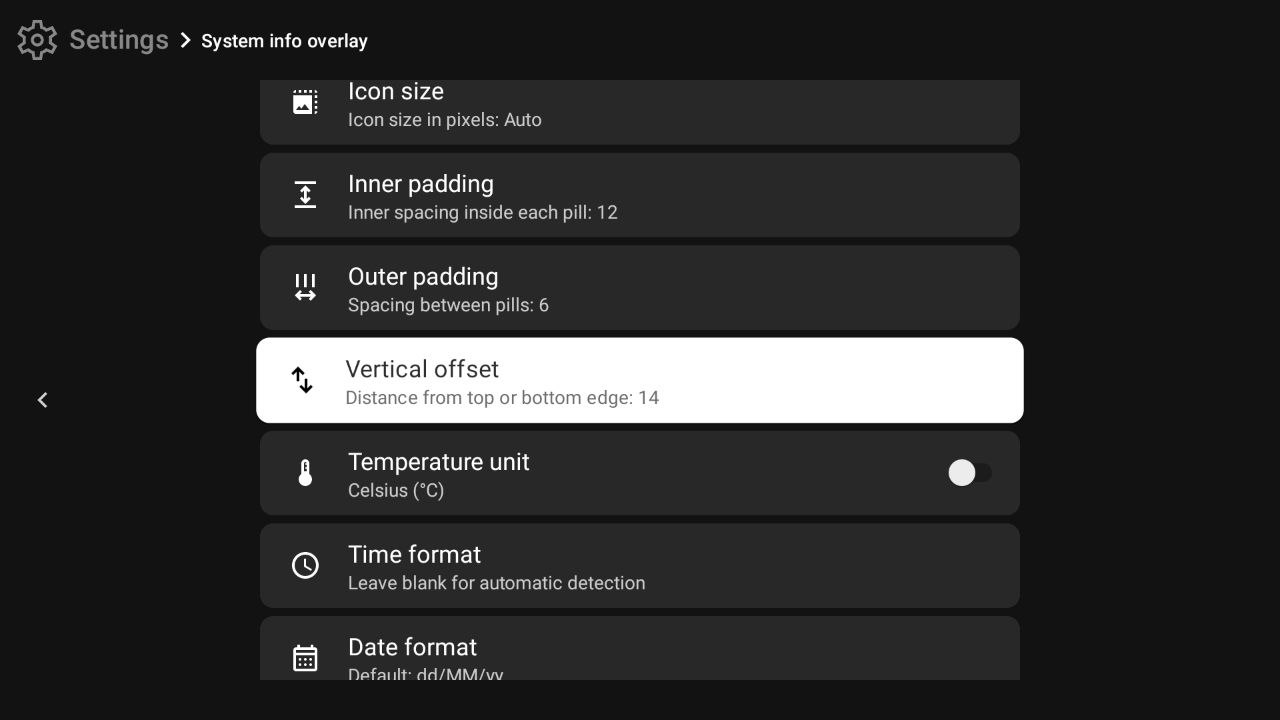The height and width of the screenshot is (720, 1280).
Task: Select System info overlay in the breadcrumb
Action: (x=284, y=40)
